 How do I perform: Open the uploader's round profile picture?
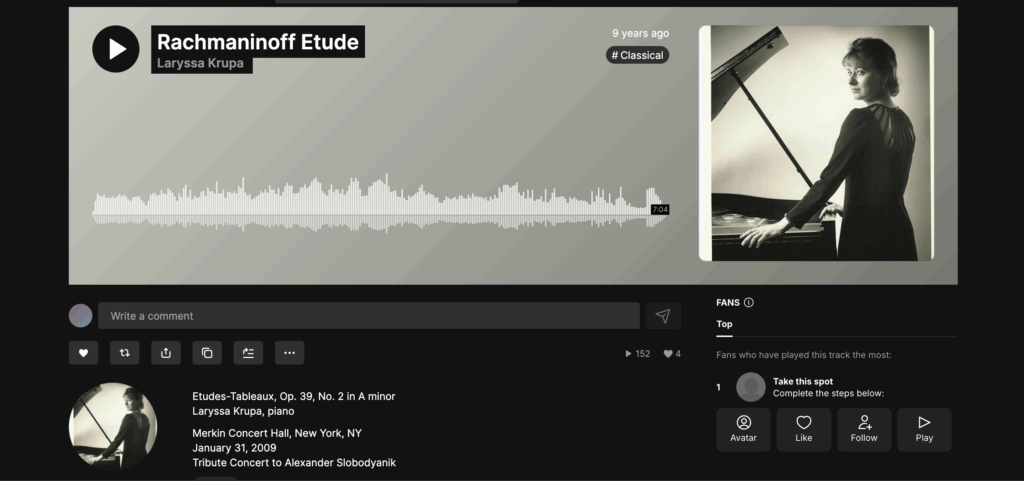(113, 426)
